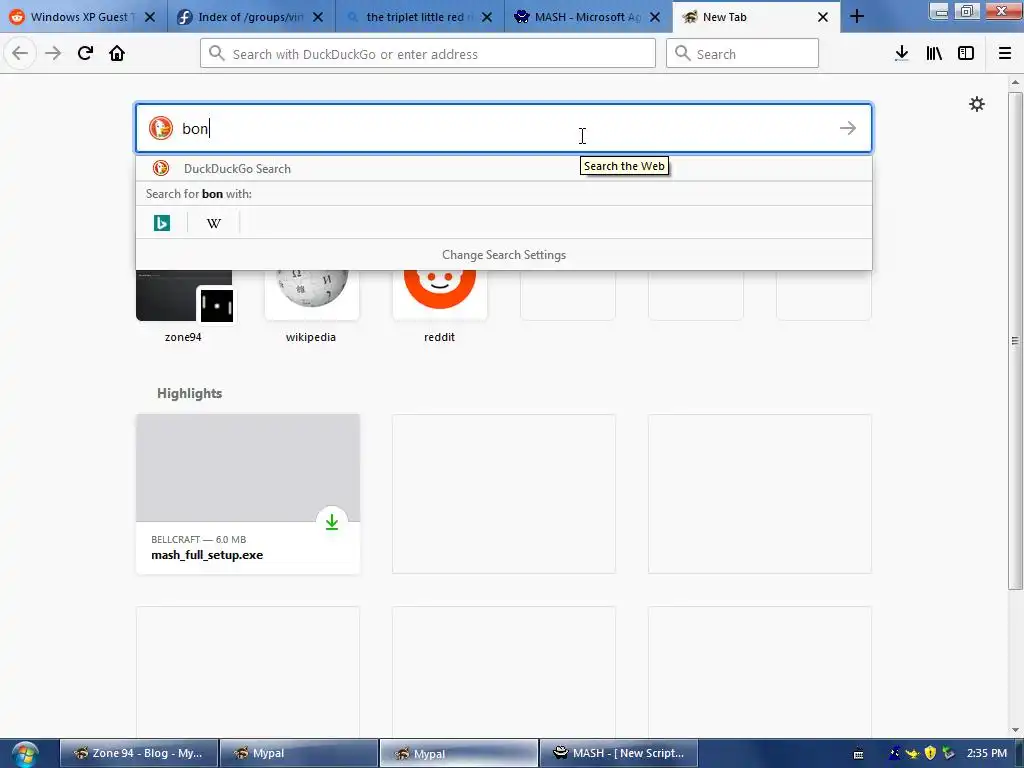Click the keyboard icon in system tray
Image resolution: width=1024 pixels, height=768 pixels.
point(858,754)
